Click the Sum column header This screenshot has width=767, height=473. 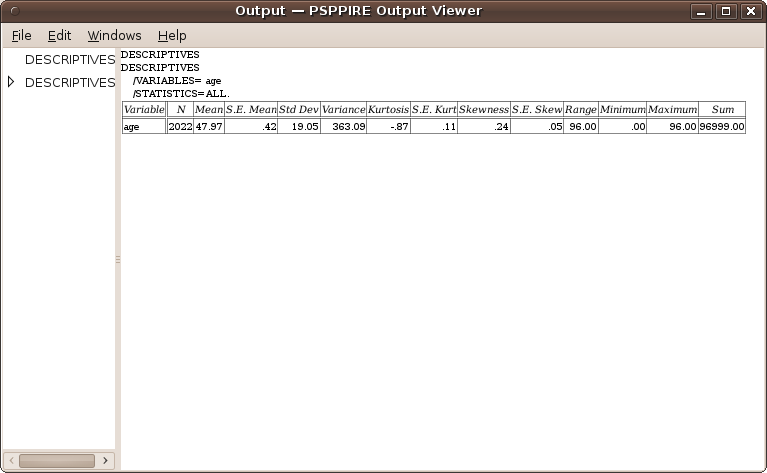click(722, 110)
